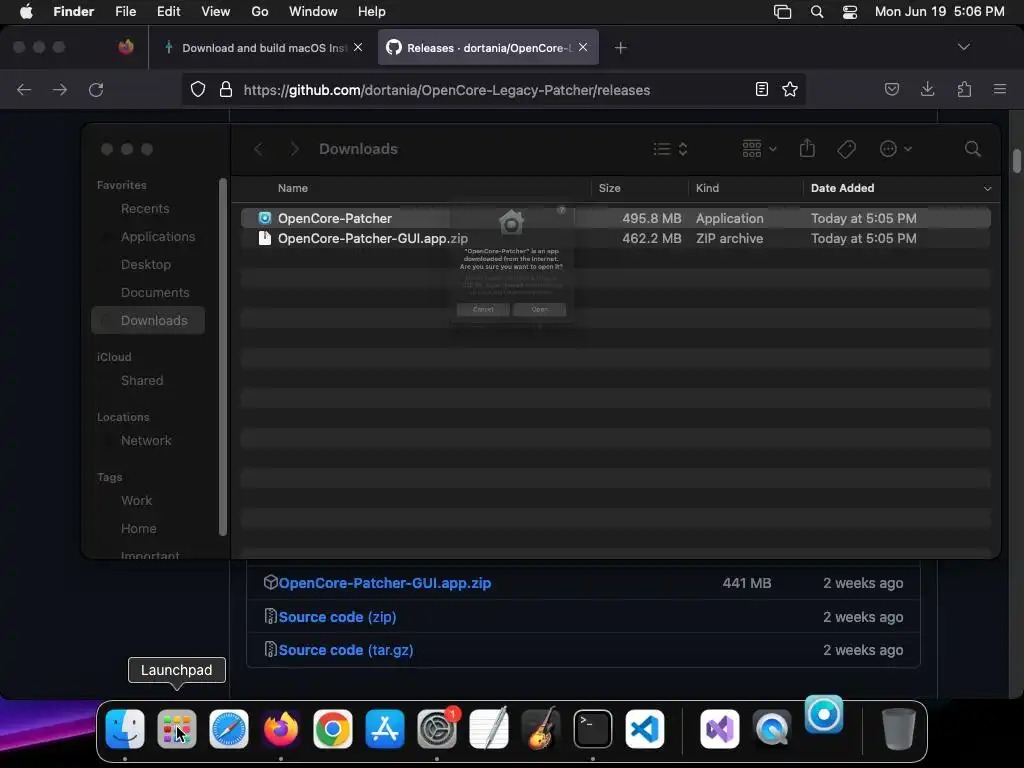1024x768 pixels.
Task: Click Open in the Gatekeeper dialog
Action: tap(539, 309)
